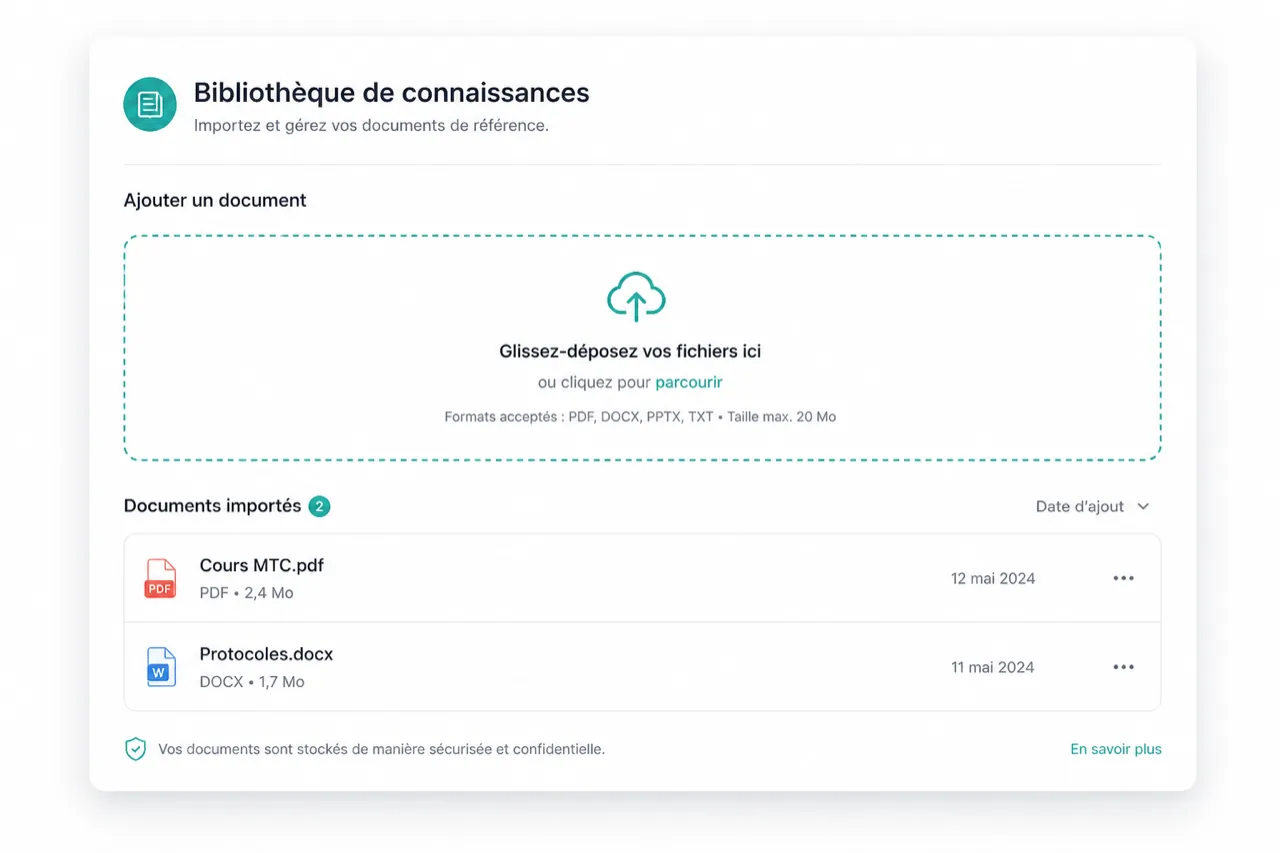Click the accepted formats hint text
The width and height of the screenshot is (1280, 853).
pyautogui.click(x=640, y=416)
